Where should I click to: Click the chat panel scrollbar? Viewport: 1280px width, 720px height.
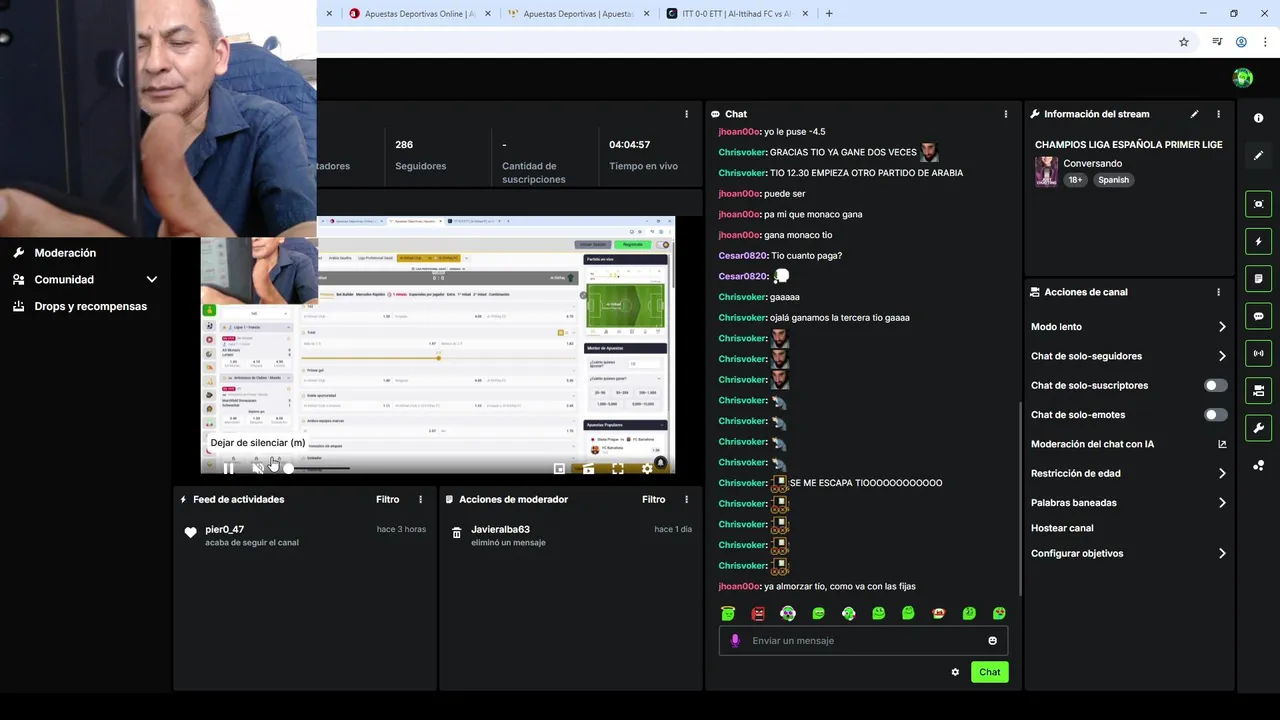point(1019,498)
